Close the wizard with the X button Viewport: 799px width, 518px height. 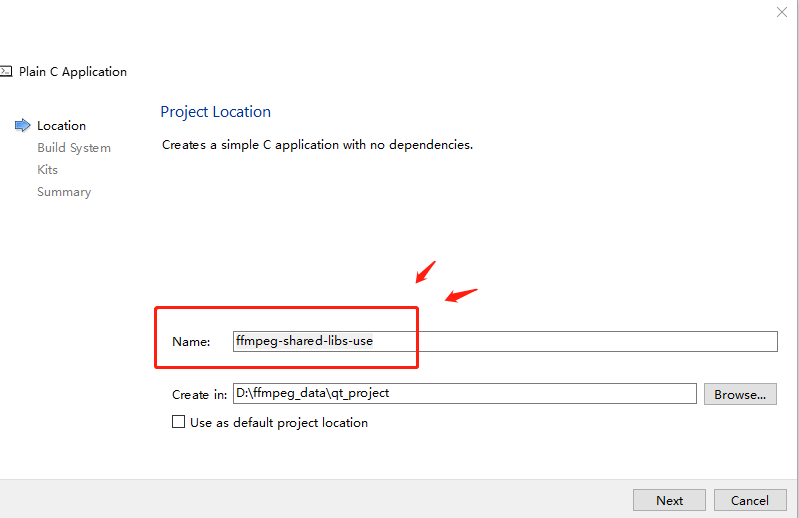click(x=782, y=12)
